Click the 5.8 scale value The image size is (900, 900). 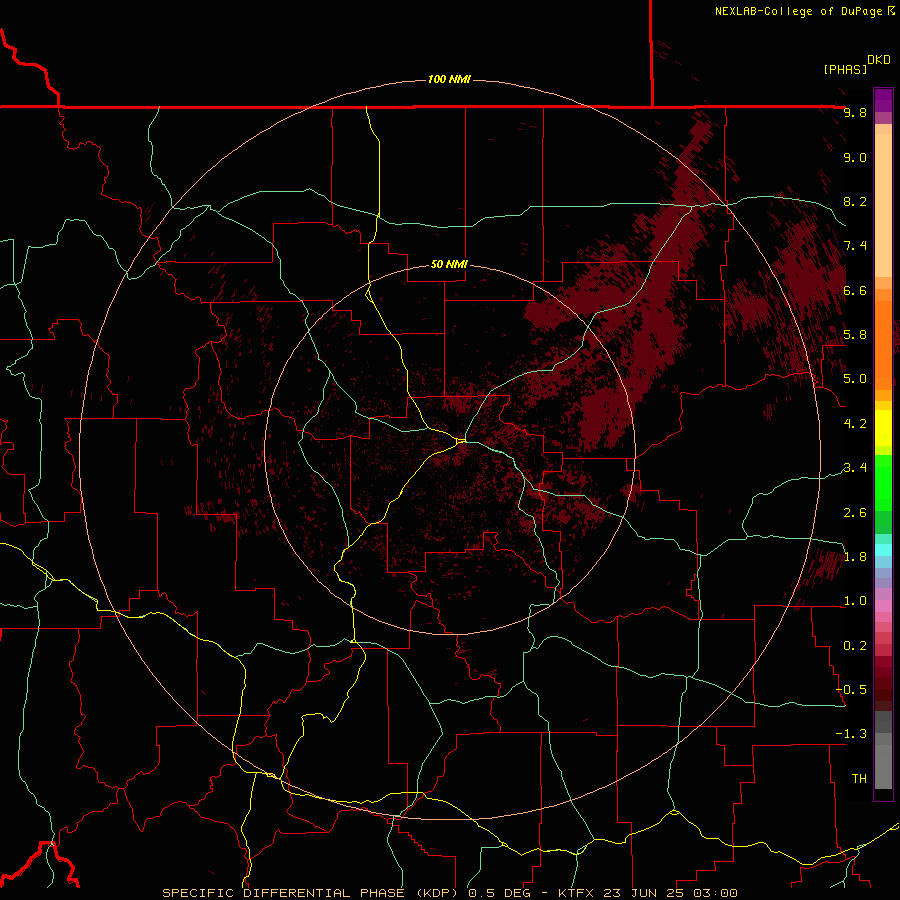point(855,335)
